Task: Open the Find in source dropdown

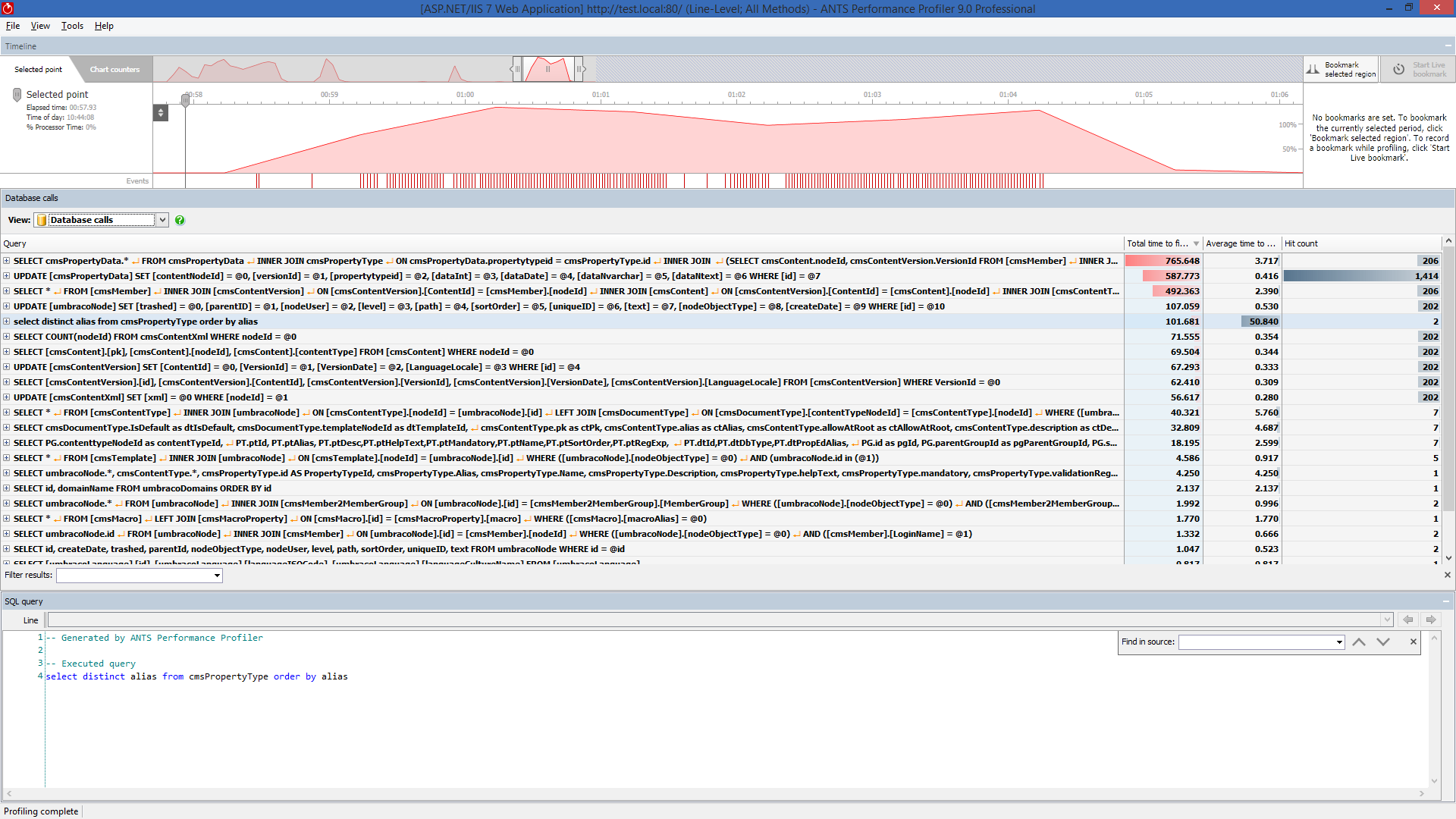Action: click(x=1339, y=642)
